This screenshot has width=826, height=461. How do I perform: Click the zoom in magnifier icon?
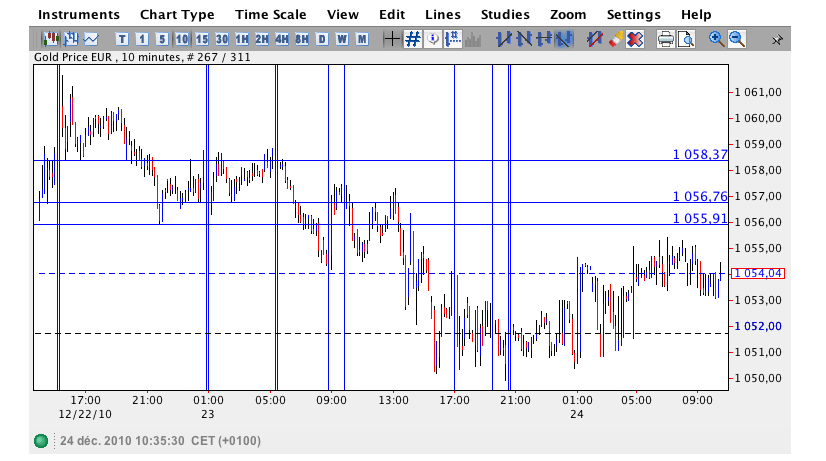(716, 39)
